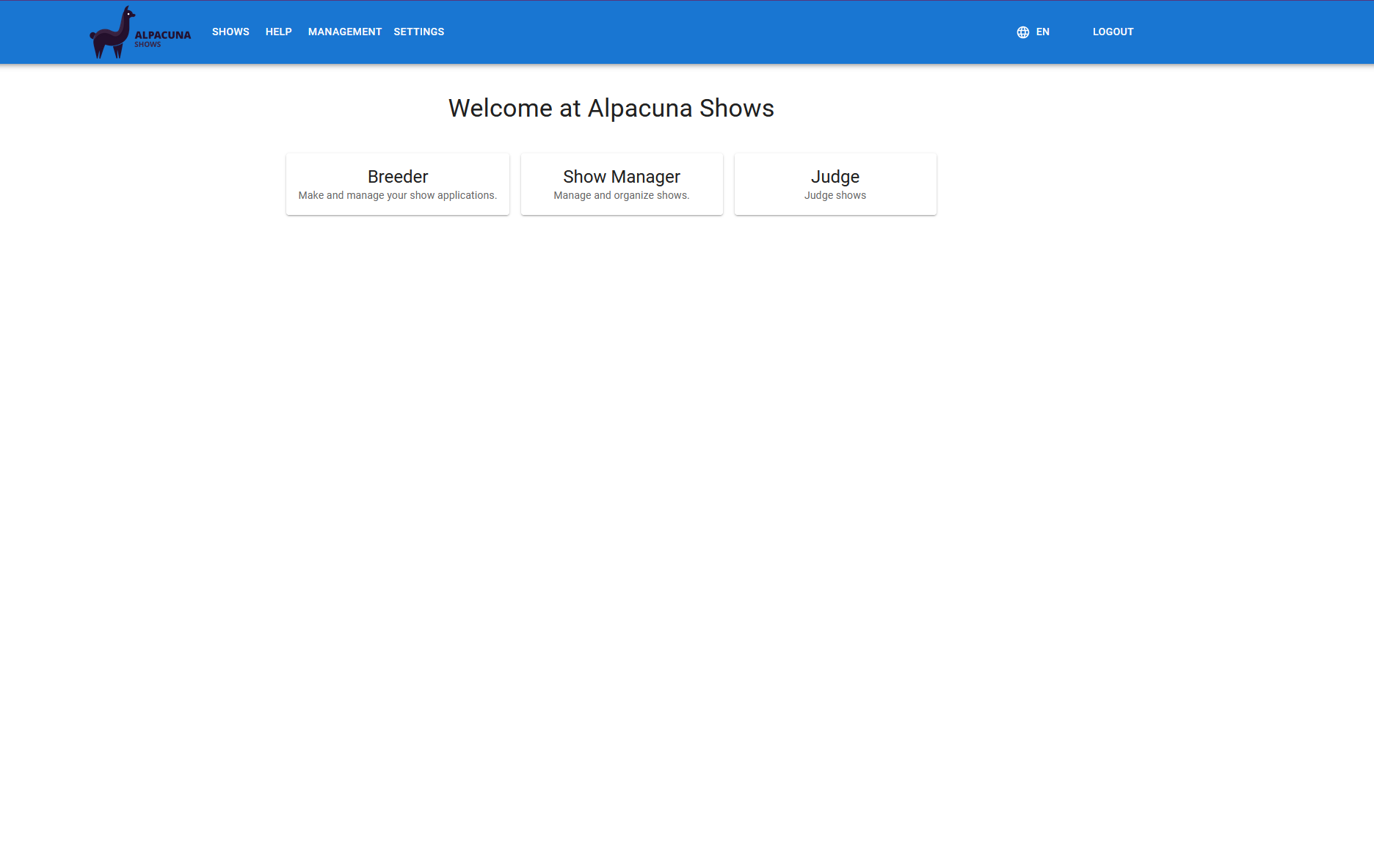Open the Help menu item
The height and width of the screenshot is (868, 1374).
(278, 32)
